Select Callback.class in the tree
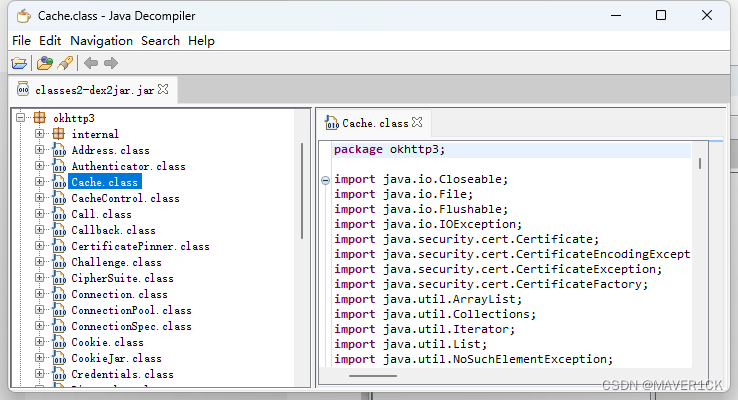Viewport: 738px width, 400px height. pos(113,230)
